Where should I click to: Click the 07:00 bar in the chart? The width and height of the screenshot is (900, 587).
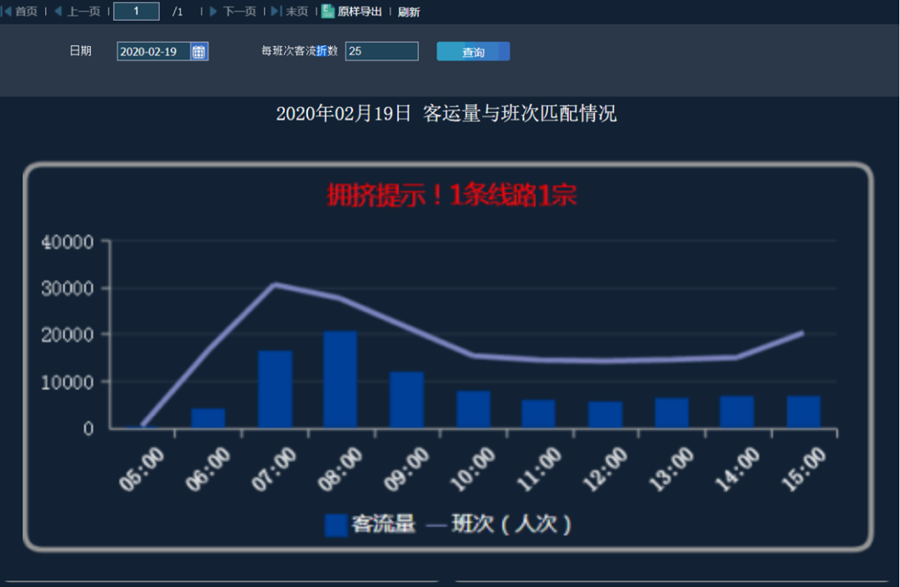pyautogui.click(x=275, y=390)
